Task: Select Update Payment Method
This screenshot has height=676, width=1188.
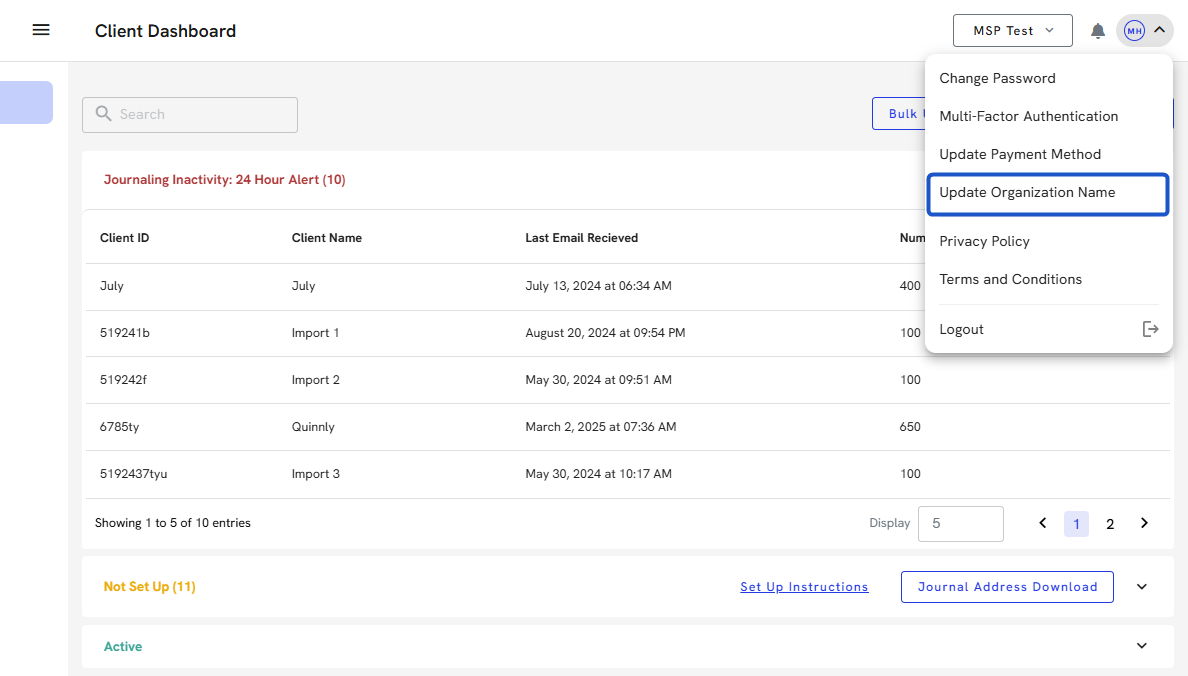Action: point(1020,154)
